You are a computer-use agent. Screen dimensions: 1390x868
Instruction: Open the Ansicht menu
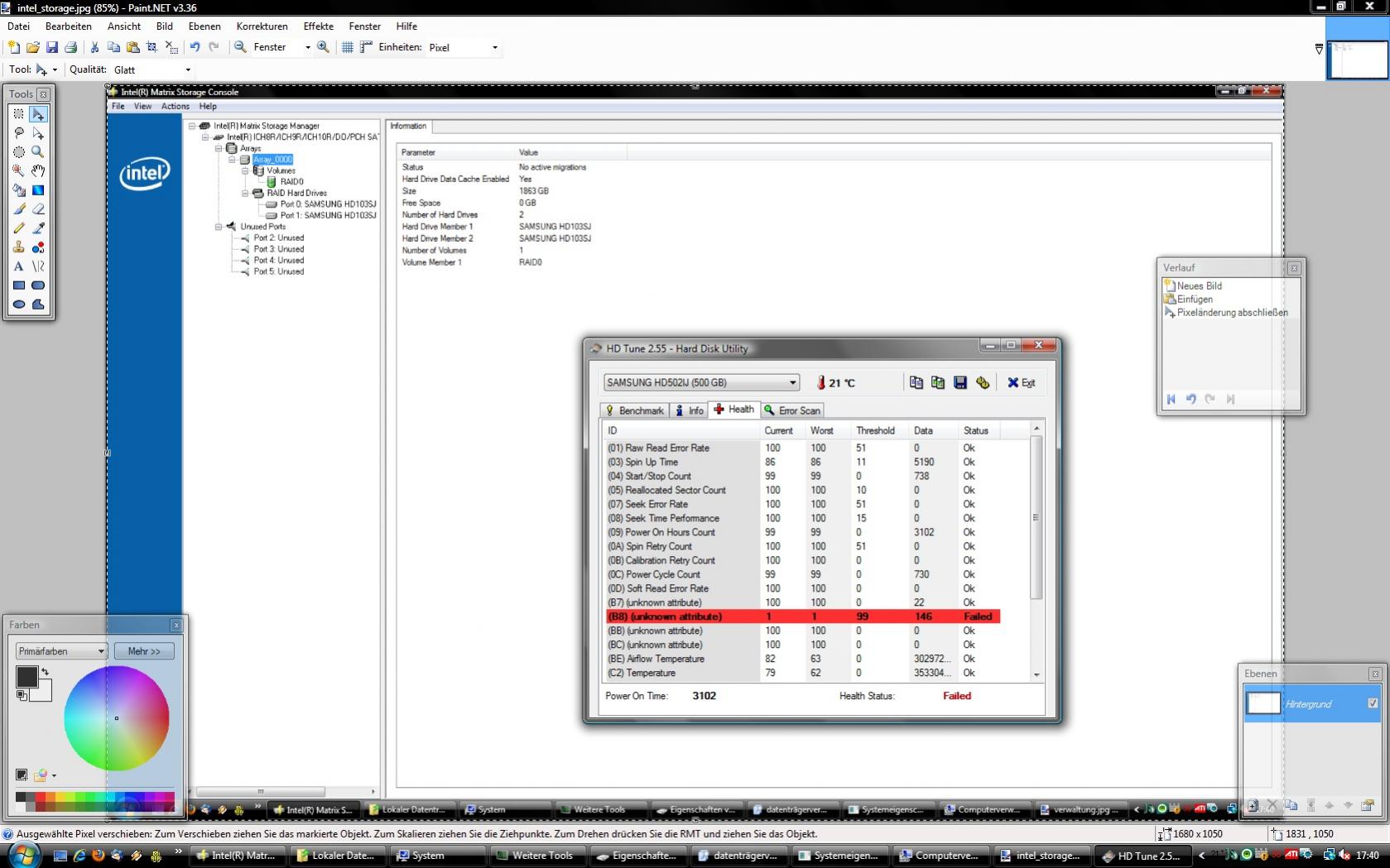[124, 26]
